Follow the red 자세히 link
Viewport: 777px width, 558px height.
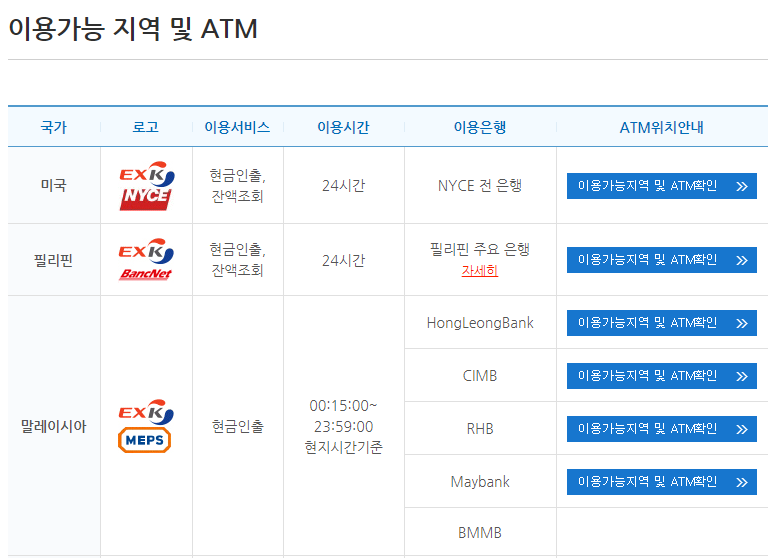point(480,271)
